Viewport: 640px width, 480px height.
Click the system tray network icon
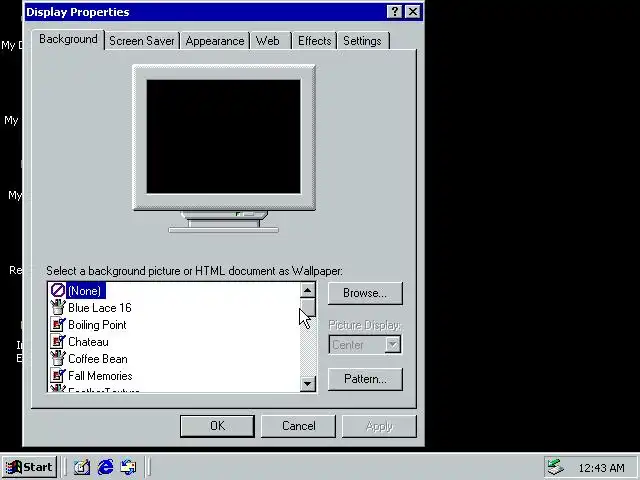pos(556,467)
